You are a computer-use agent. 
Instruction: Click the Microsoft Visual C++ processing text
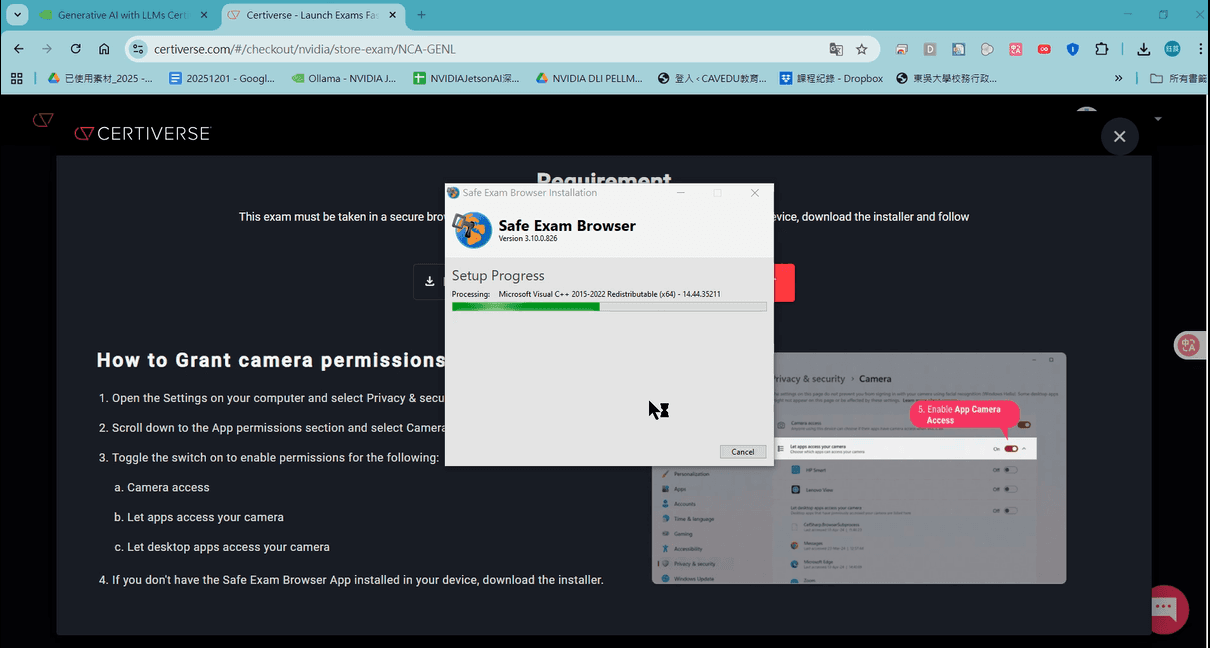[x=609, y=294]
